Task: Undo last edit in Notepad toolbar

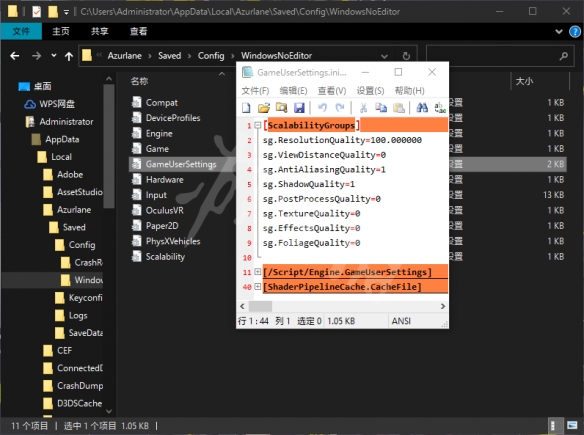Action: click(x=322, y=108)
